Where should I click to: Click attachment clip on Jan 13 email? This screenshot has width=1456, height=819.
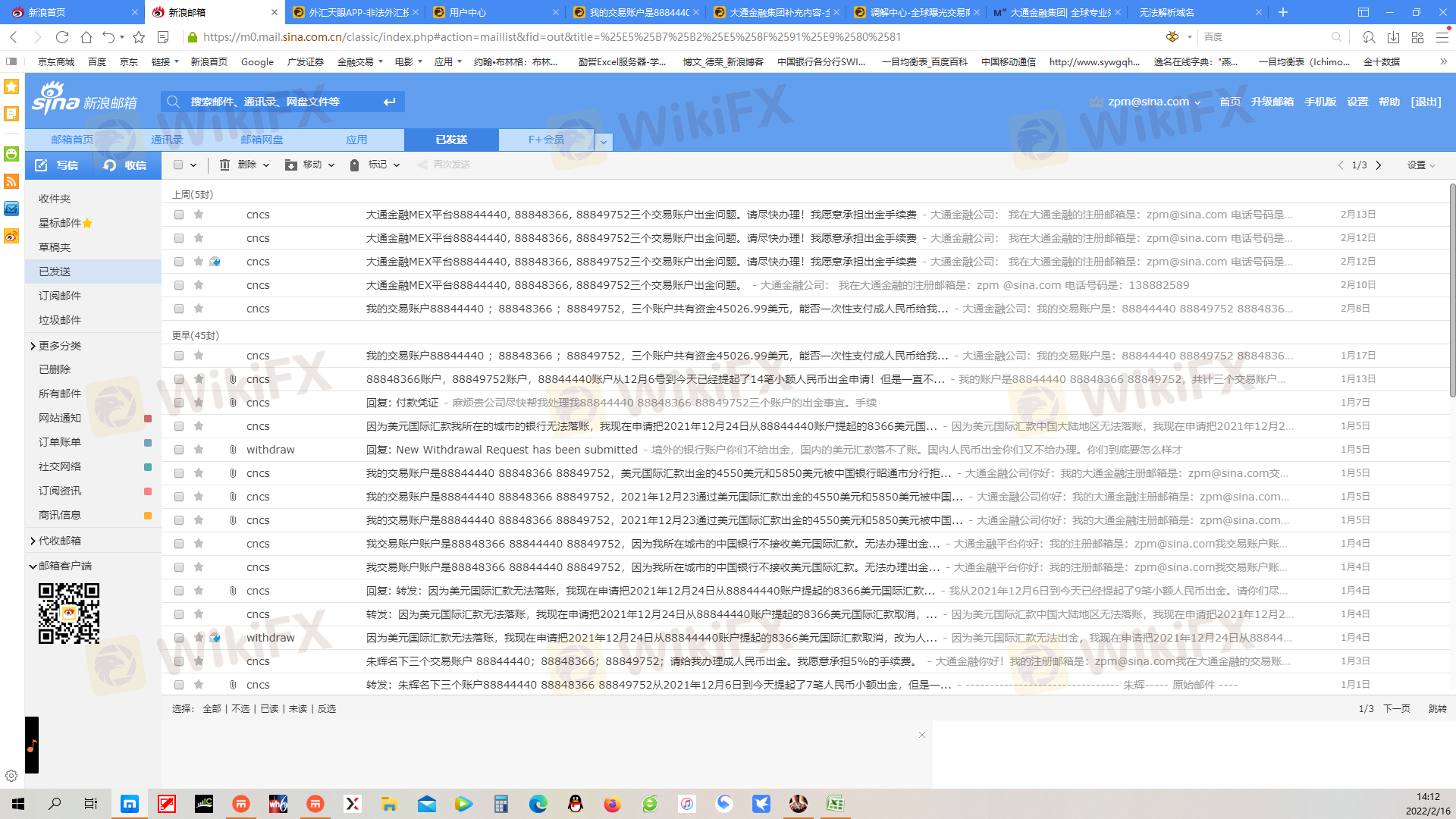(233, 379)
